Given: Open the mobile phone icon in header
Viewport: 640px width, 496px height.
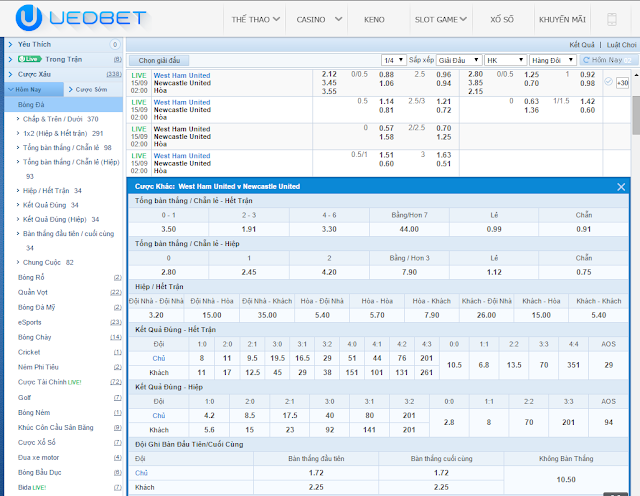Looking at the screenshot, I should 611,19.
